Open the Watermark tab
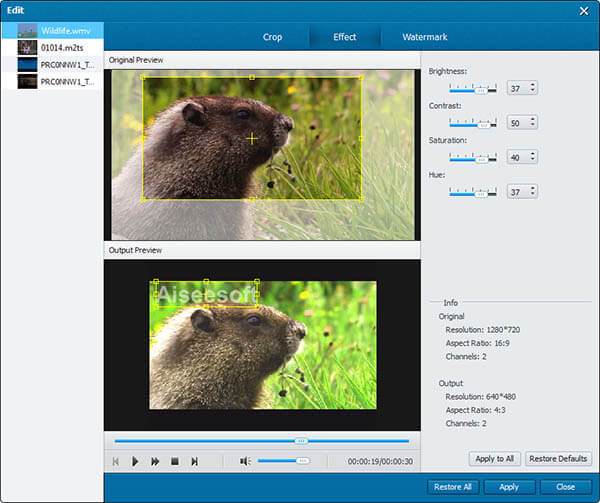 [425, 37]
